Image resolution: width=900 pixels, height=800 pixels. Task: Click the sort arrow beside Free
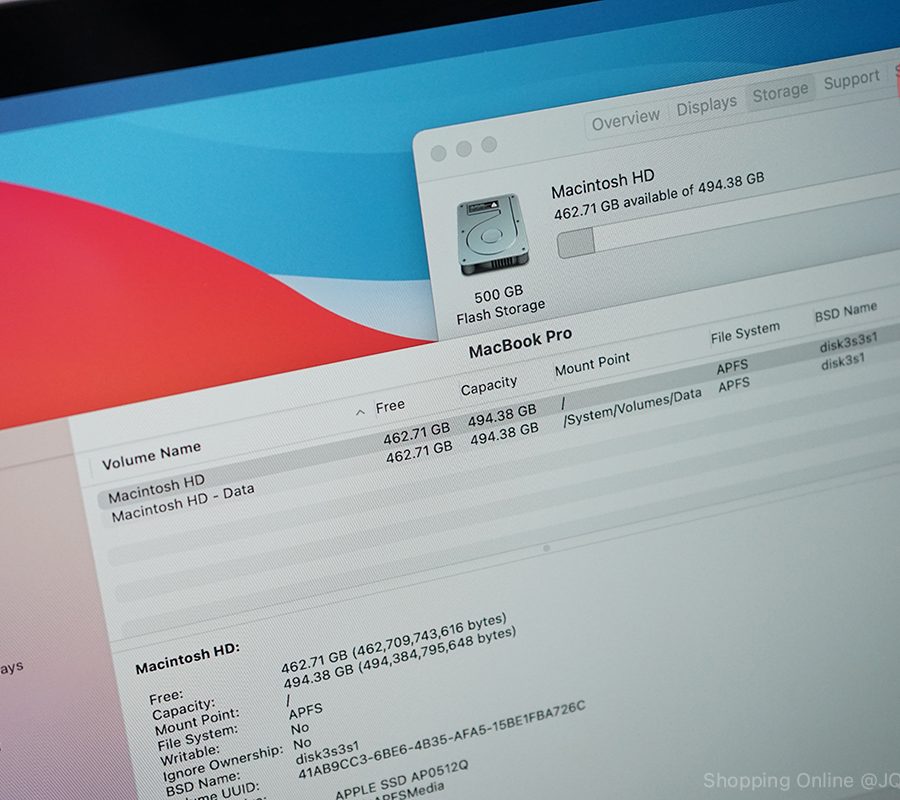point(360,412)
